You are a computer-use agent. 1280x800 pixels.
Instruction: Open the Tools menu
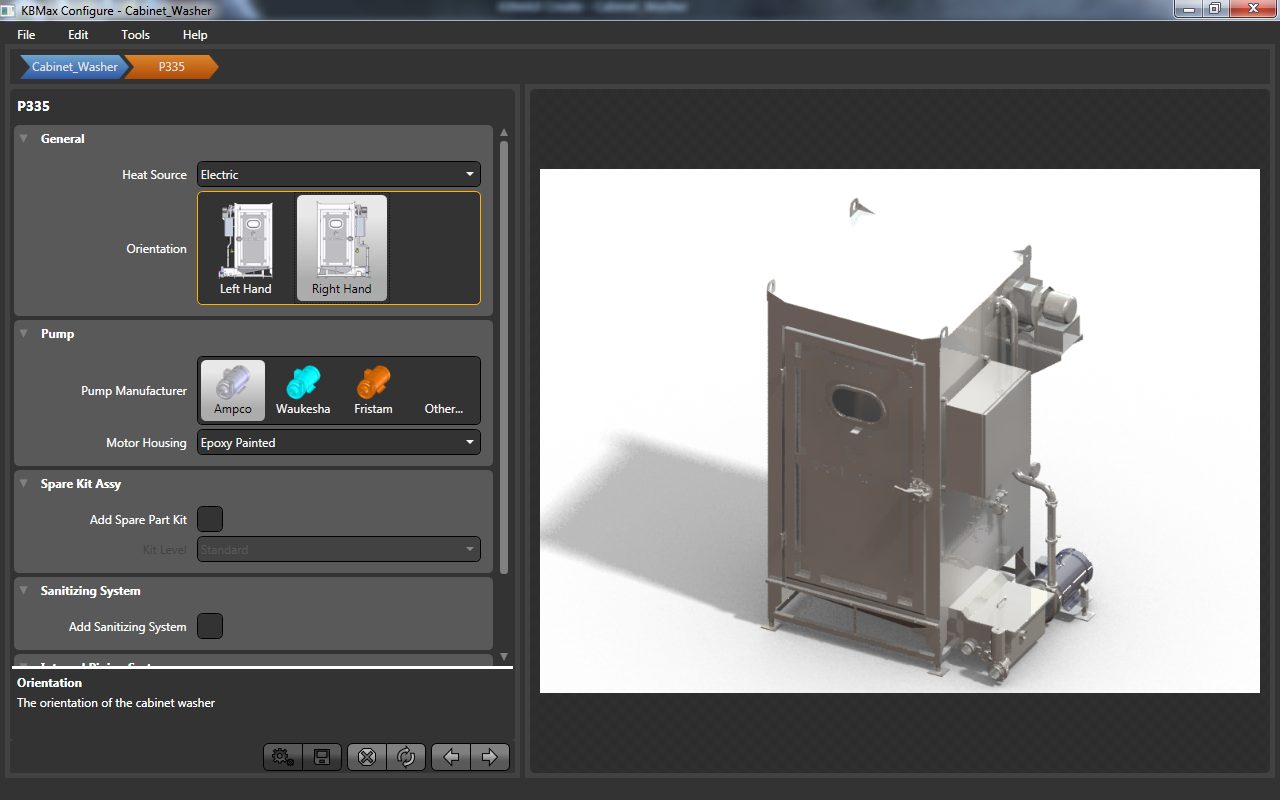click(x=136, y=35)
